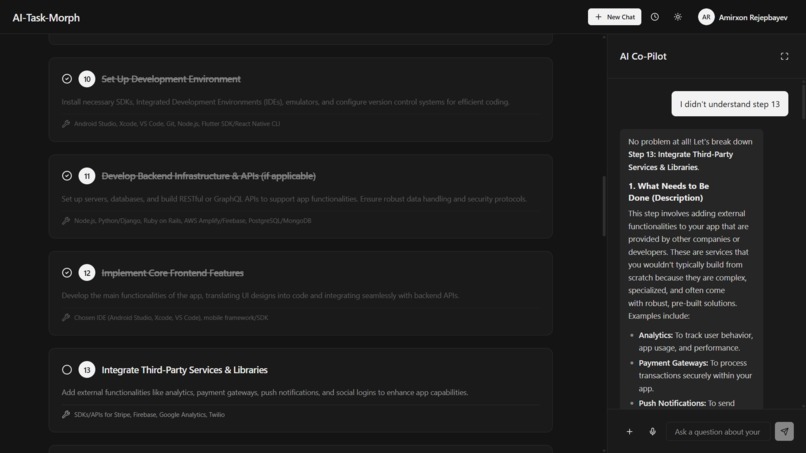Click tools wrench icon for step 11
806x453 pixels.
[x=66, y=221]
